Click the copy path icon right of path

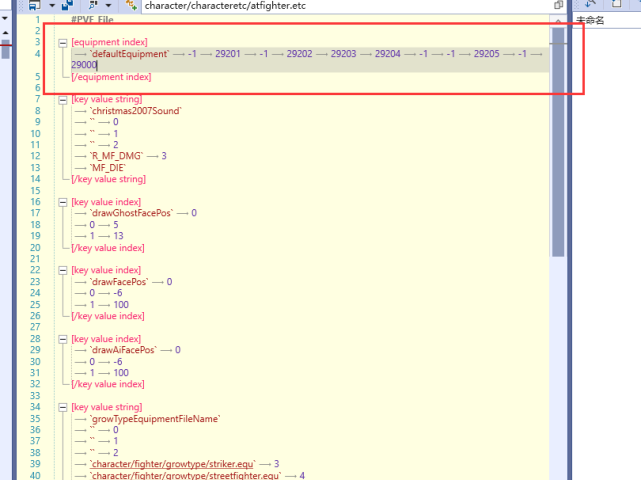pyautogui.click(x=558, y=6)
